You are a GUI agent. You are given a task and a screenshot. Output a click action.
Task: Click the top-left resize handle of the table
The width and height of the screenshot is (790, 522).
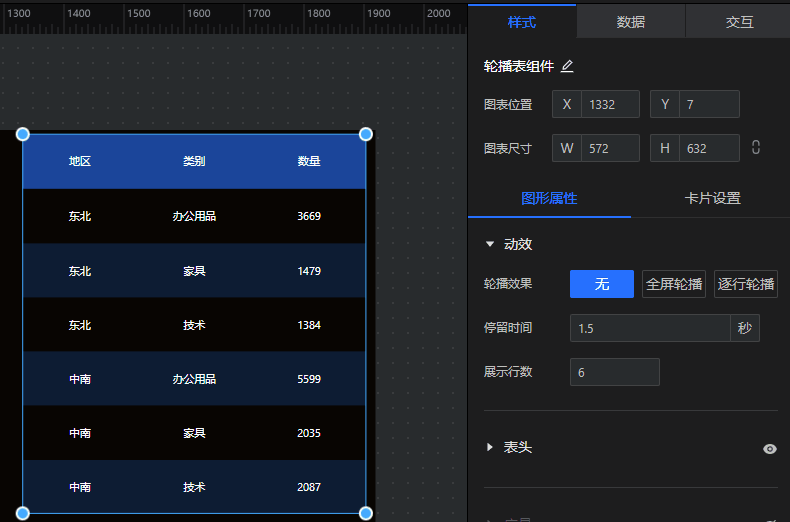coord(23,134)
